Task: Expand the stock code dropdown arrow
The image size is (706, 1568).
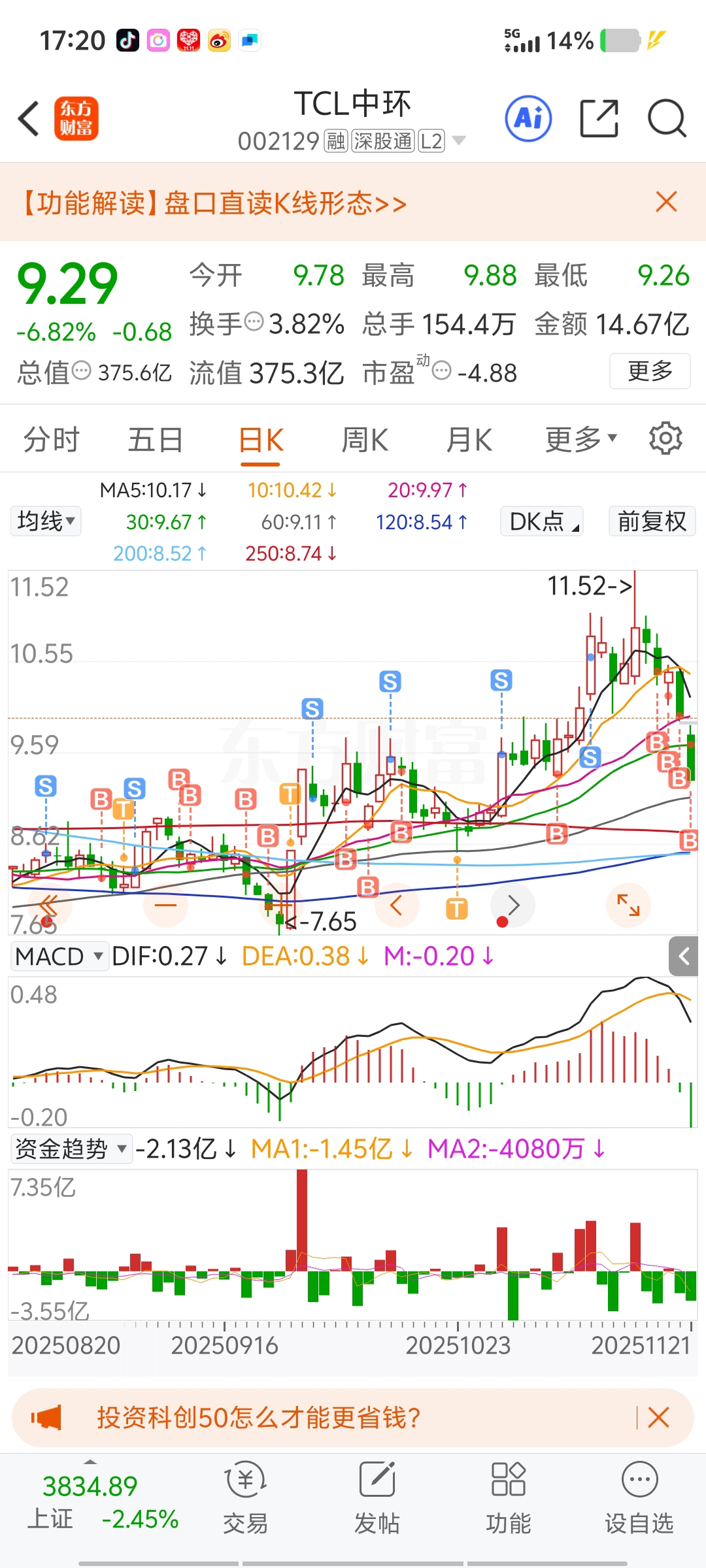Action: 459,140
